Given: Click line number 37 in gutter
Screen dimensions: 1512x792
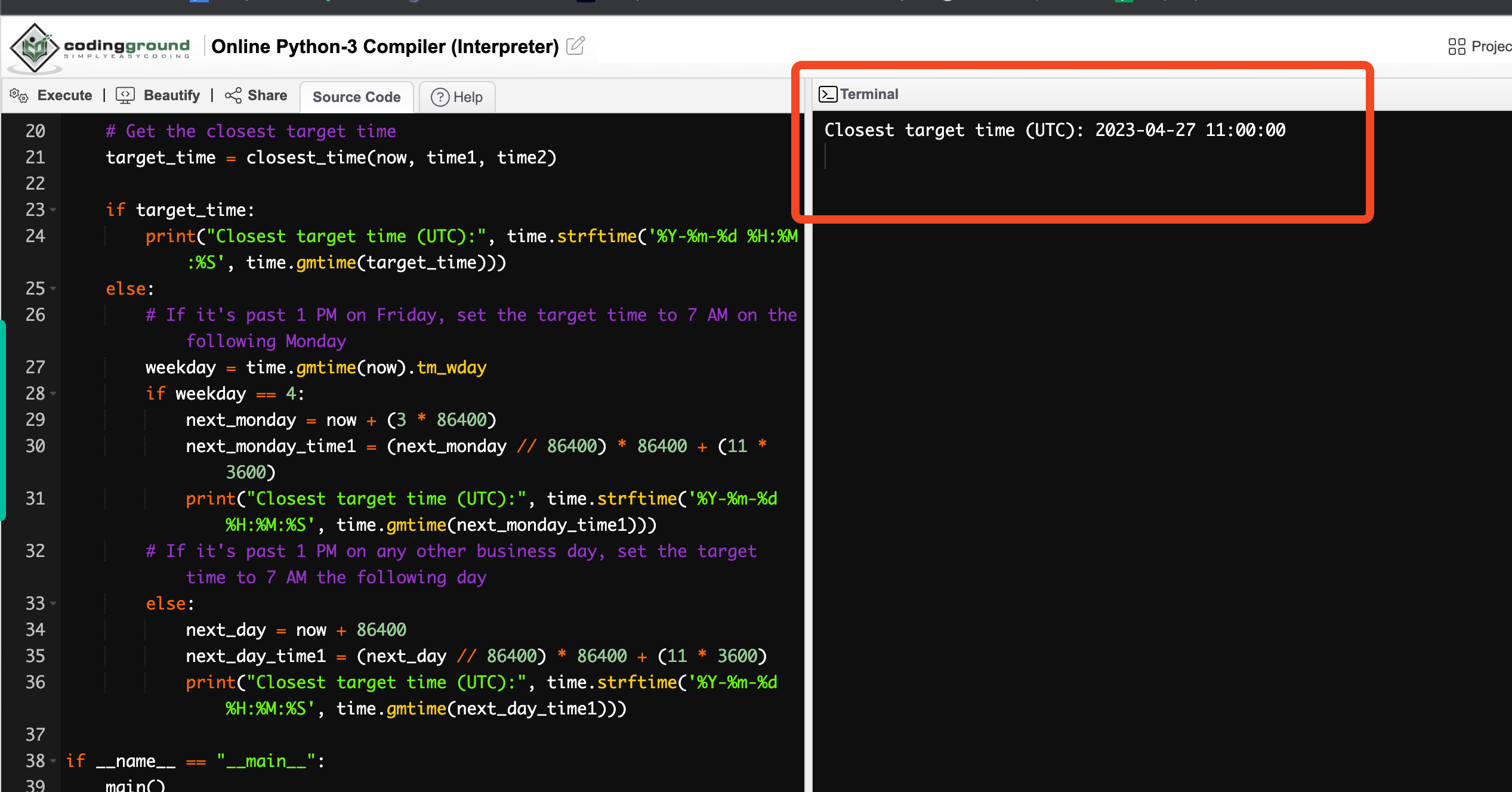Looking at the screenshot, I should point(35,735).
